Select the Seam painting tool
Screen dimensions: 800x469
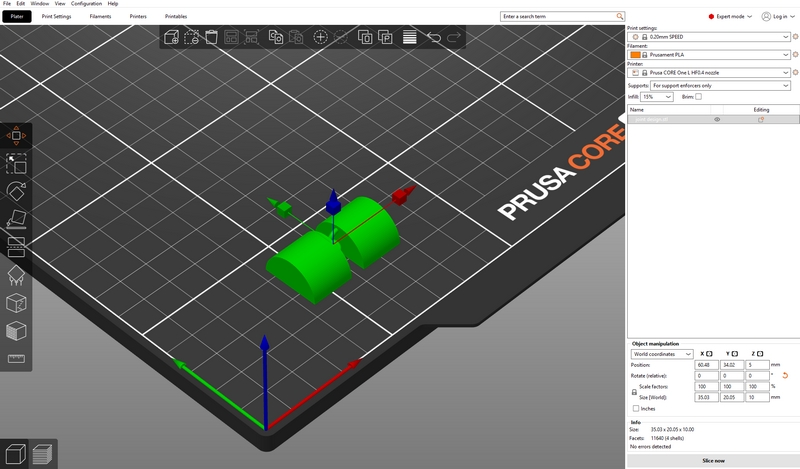(x=16, y=303)
